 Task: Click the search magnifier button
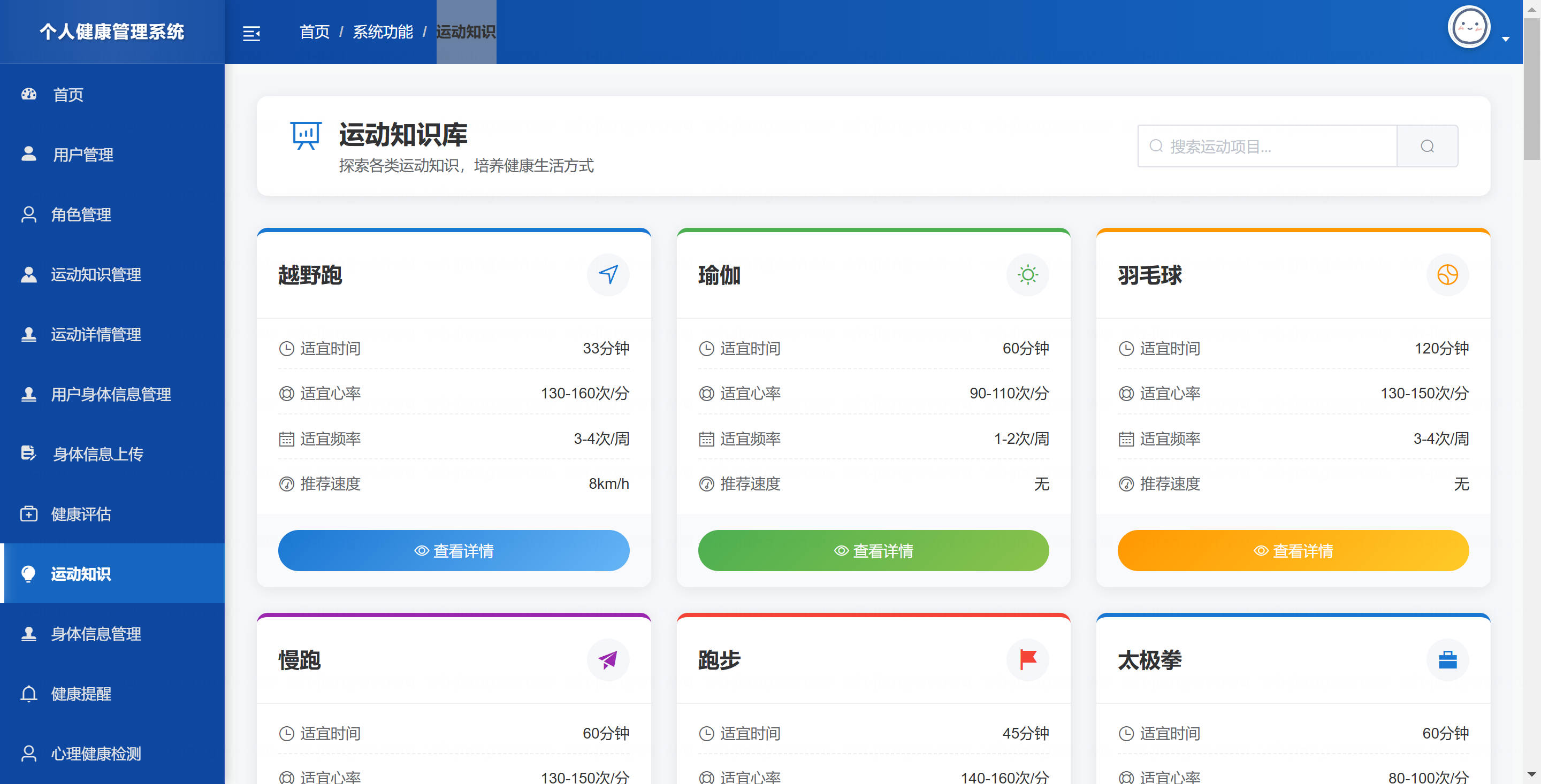(x=1428, y=146)
